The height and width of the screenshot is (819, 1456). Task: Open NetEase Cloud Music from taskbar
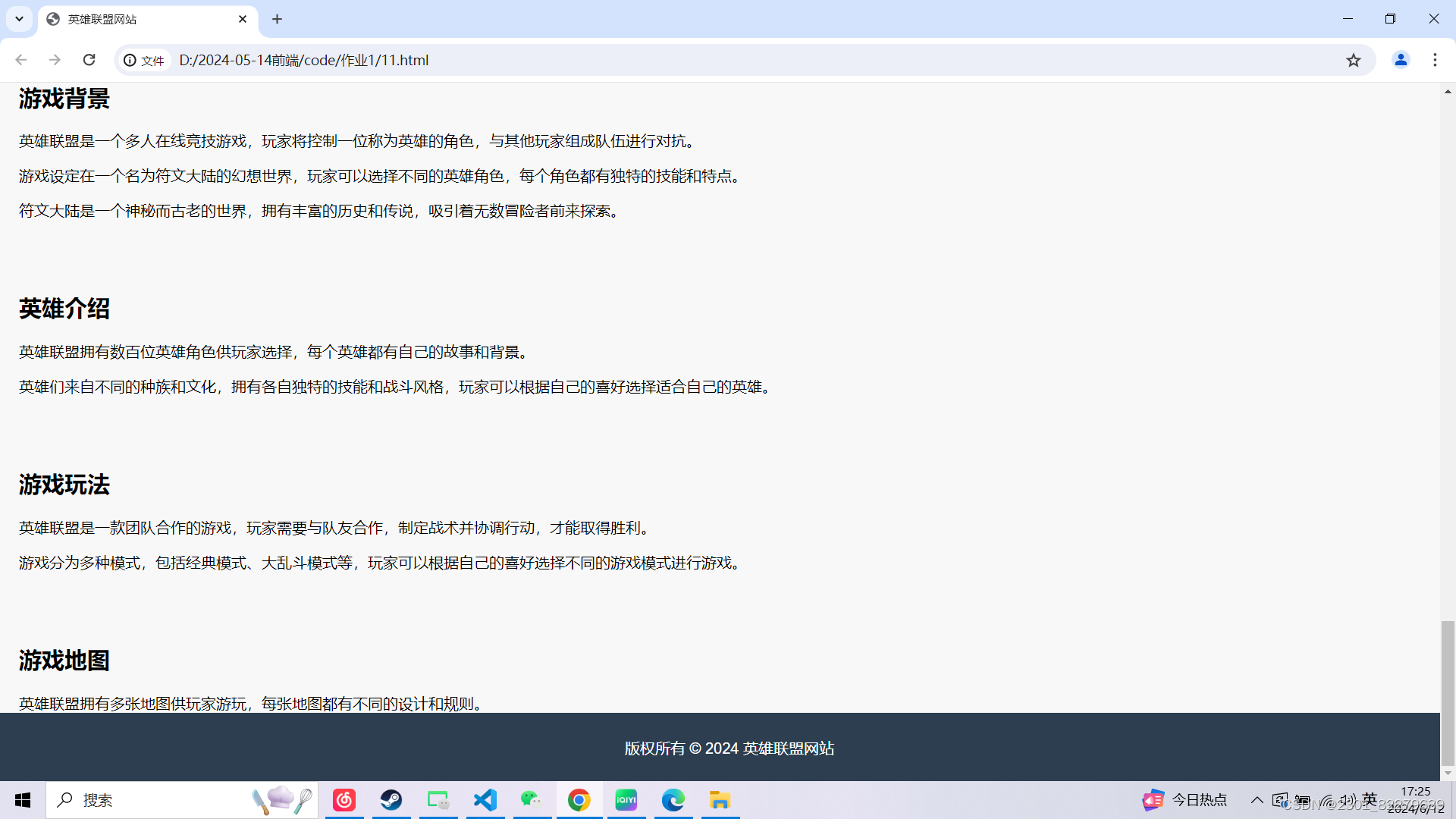(x=344, y=800)
